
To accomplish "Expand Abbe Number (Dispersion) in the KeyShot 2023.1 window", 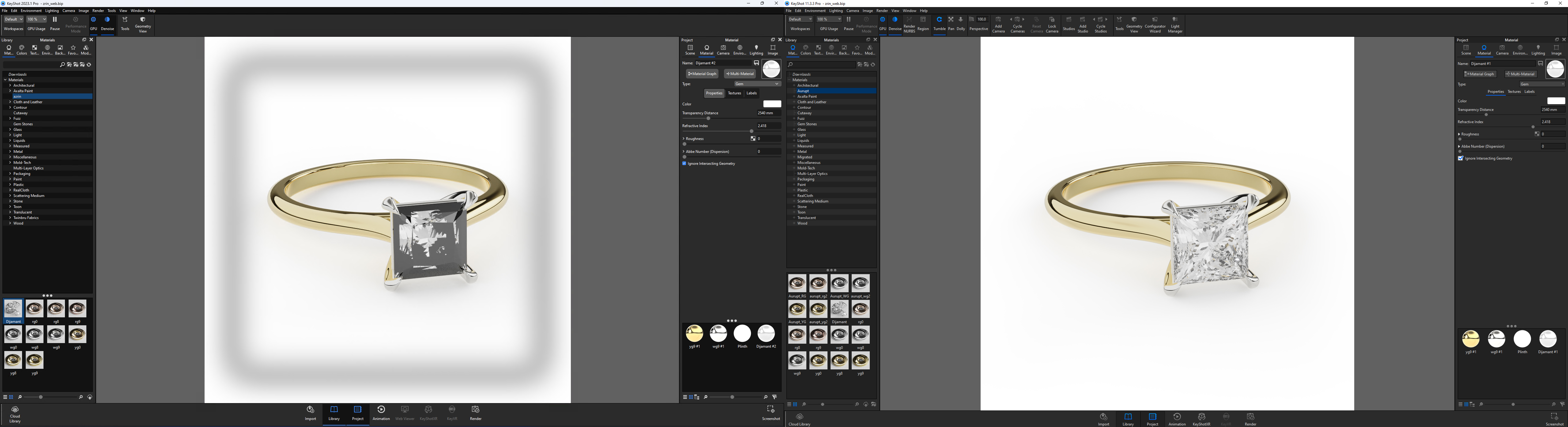I will click(684, 152).
